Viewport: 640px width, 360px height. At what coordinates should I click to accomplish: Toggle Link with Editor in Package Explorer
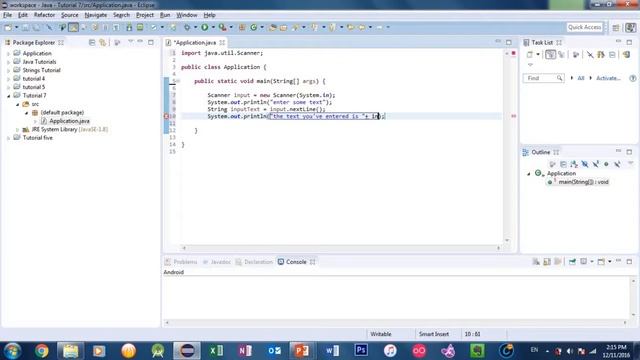(102, 42)
